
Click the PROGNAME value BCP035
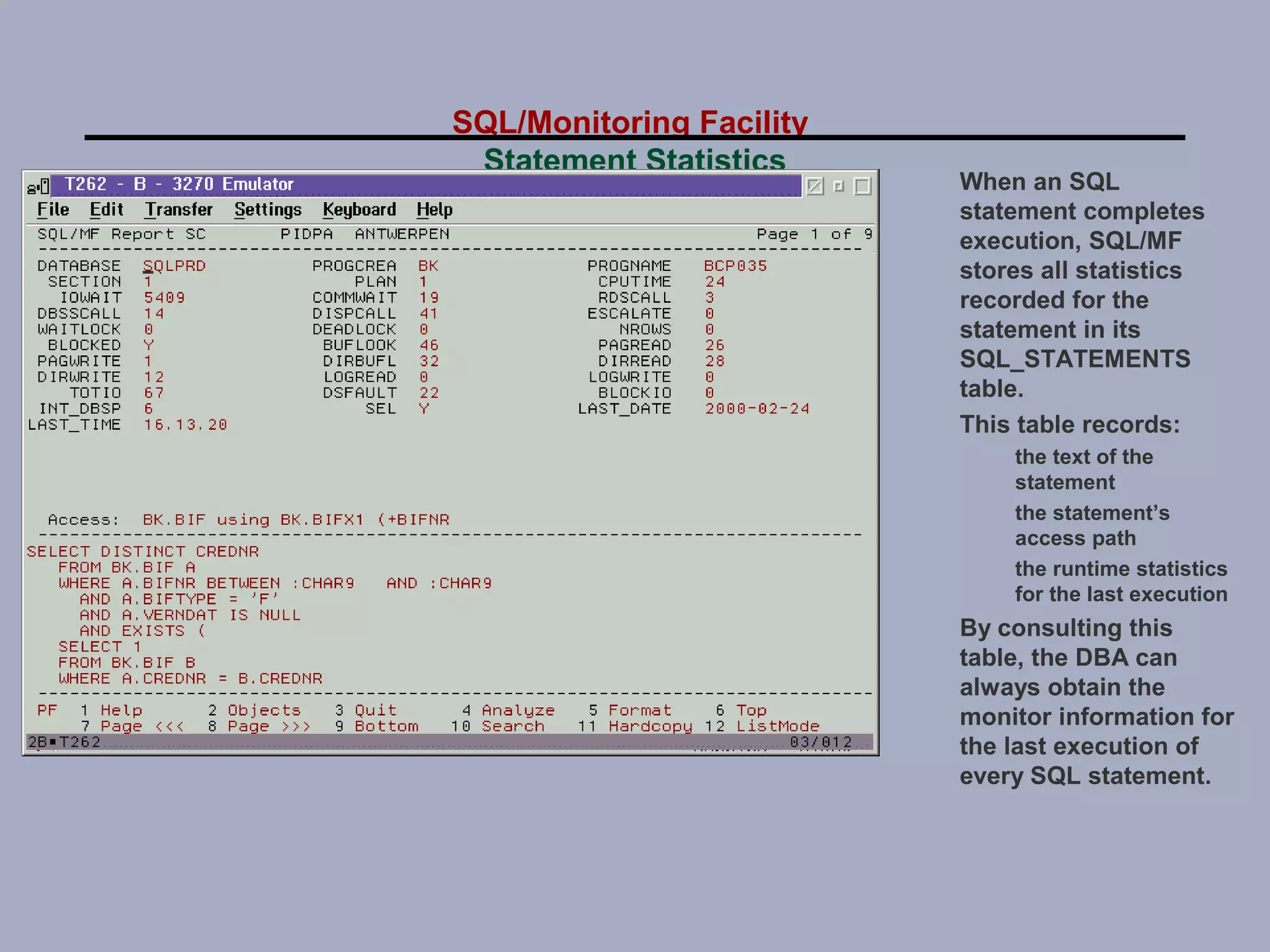pyautogui.click(x=735, y=266)
